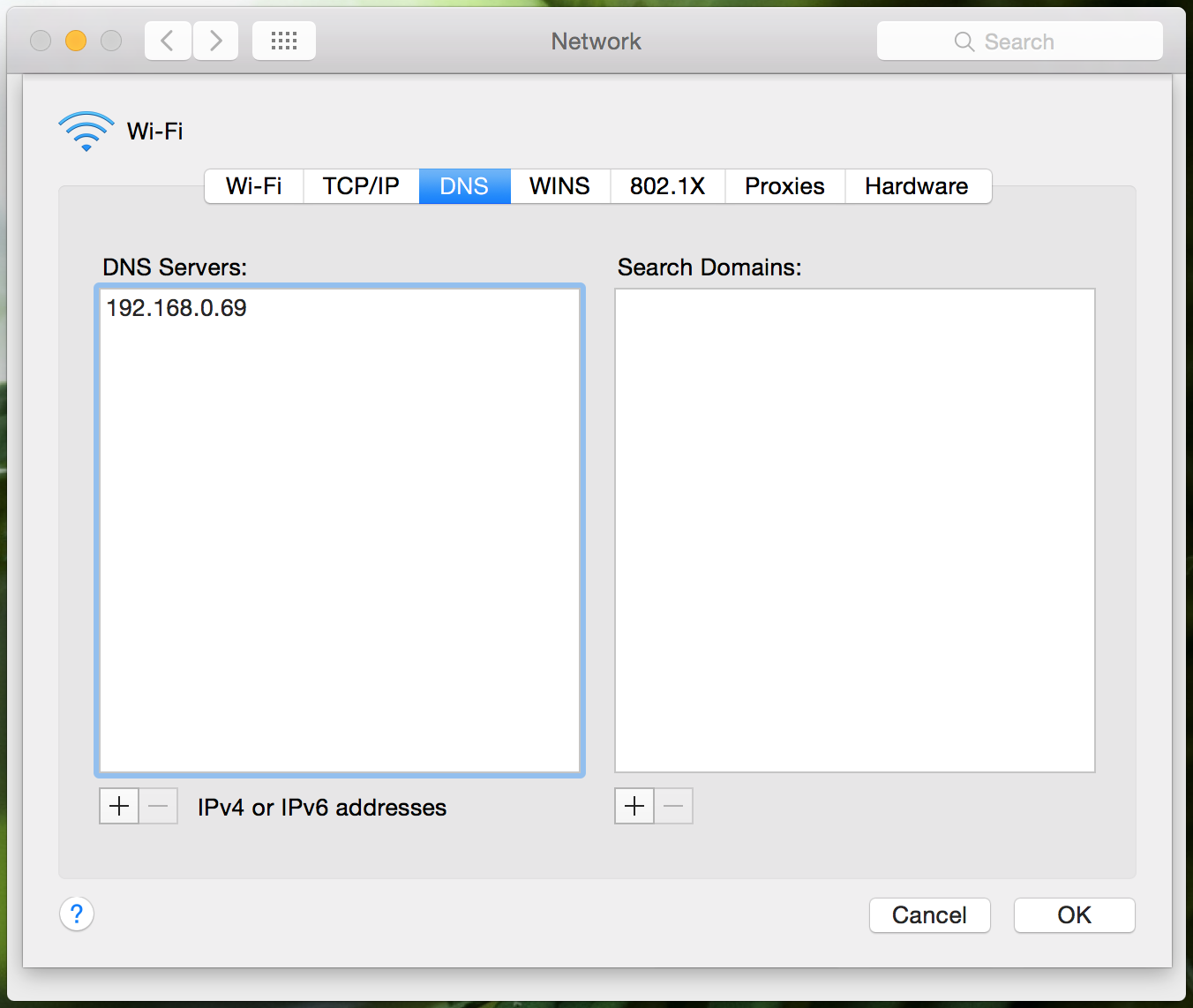Click the Cancel button

[930, 915]
